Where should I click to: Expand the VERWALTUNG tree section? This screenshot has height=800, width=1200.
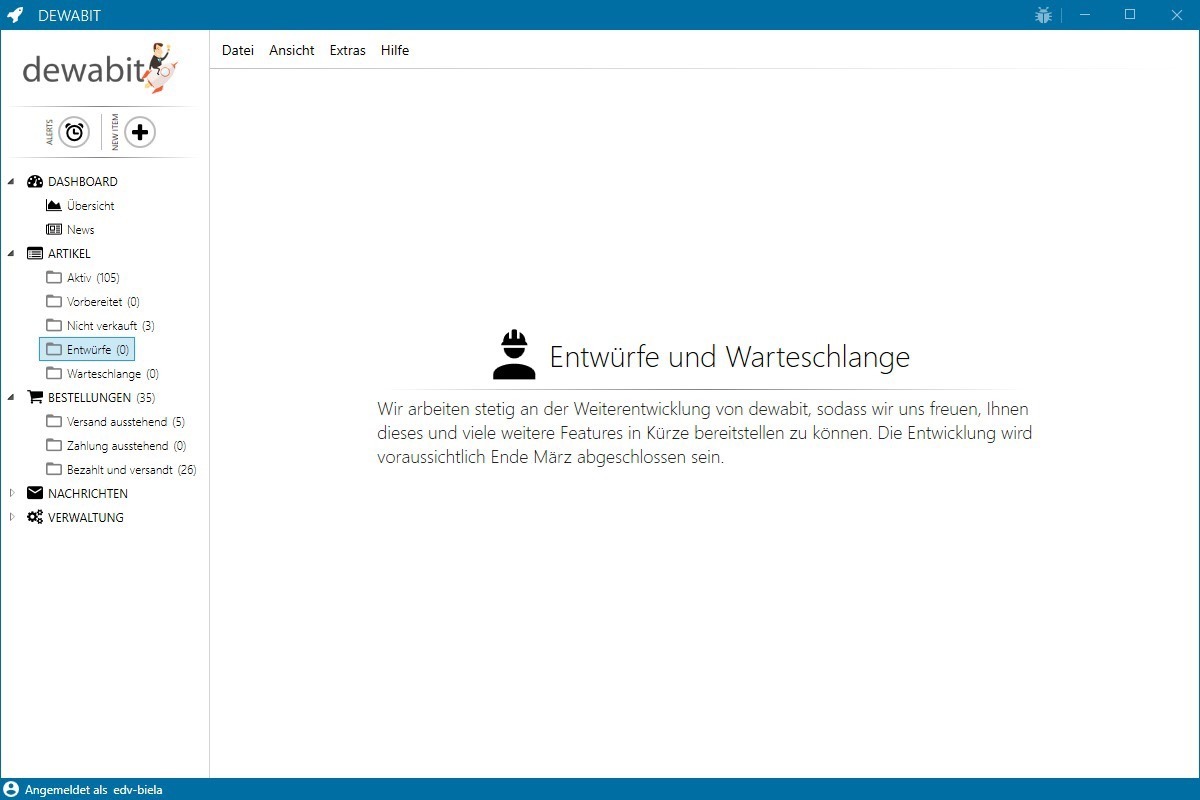11,518
